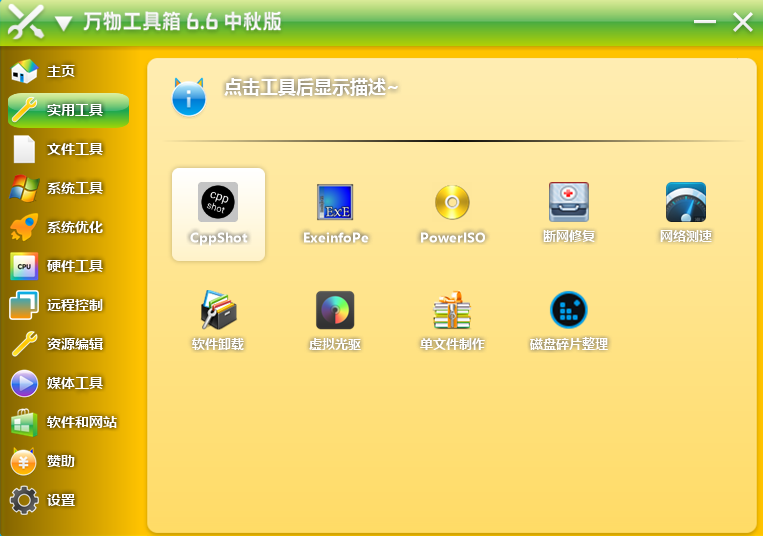The width and height of the screenshot is (763, 536).
Task: Open the 硬件工具 category
Action: (x=57, y=266)
